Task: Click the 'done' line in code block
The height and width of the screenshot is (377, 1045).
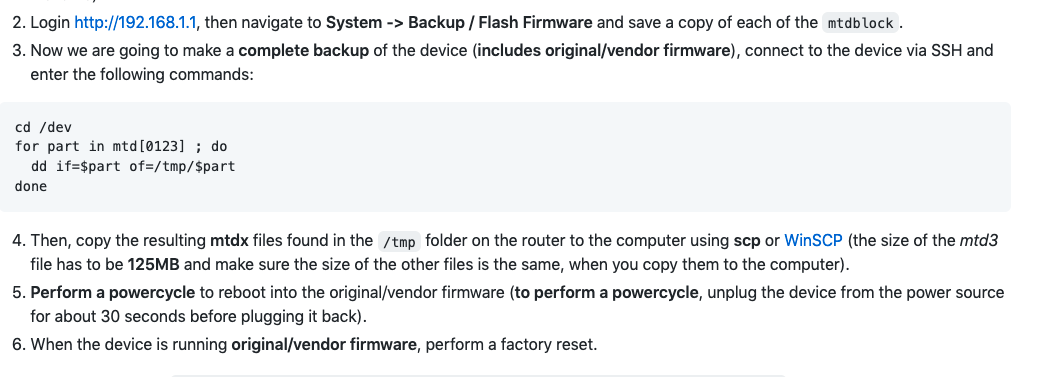Action: 31,186
